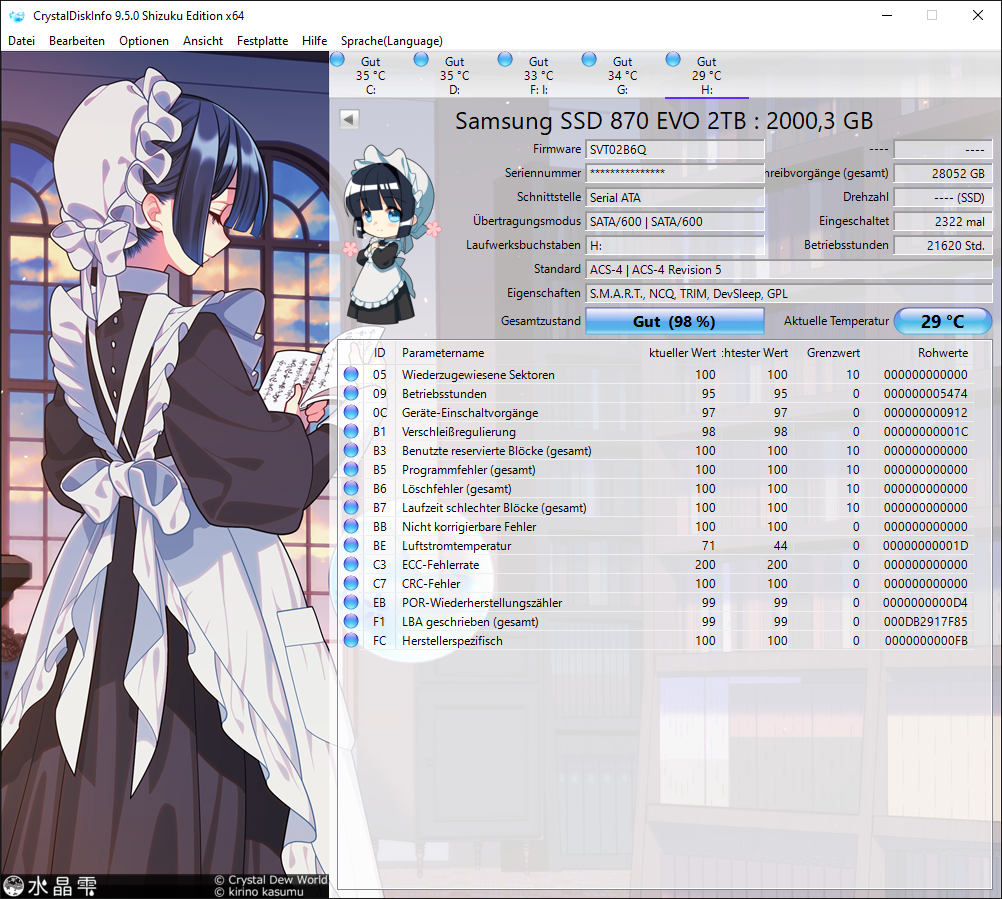This screenshot has height=899, width=1002.
Task: Click the Eigenschaften S.M.A.R.T. field
Action: 789,294
